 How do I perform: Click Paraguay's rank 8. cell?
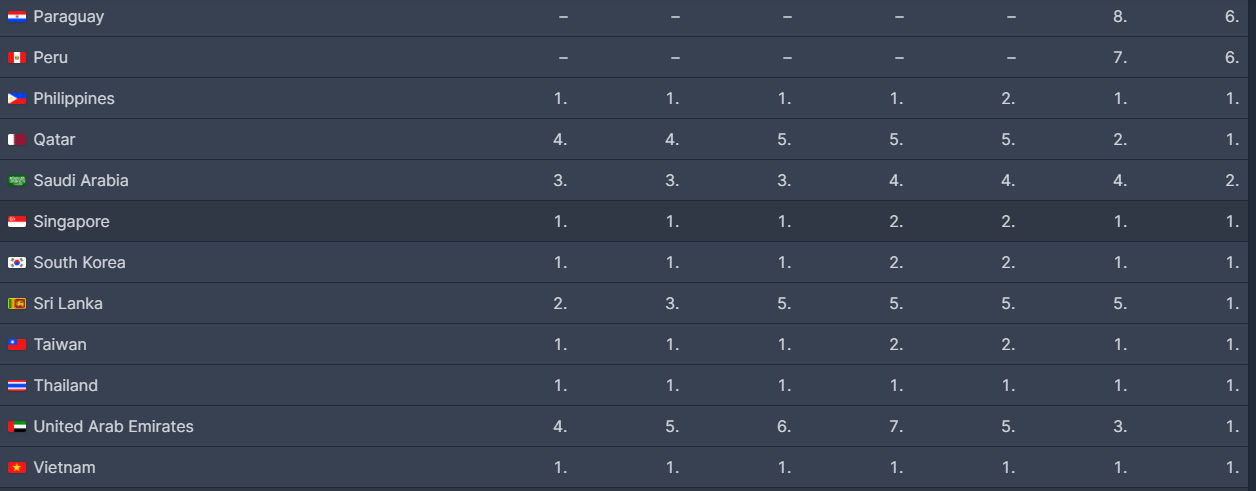click(x=1120, y=17)
